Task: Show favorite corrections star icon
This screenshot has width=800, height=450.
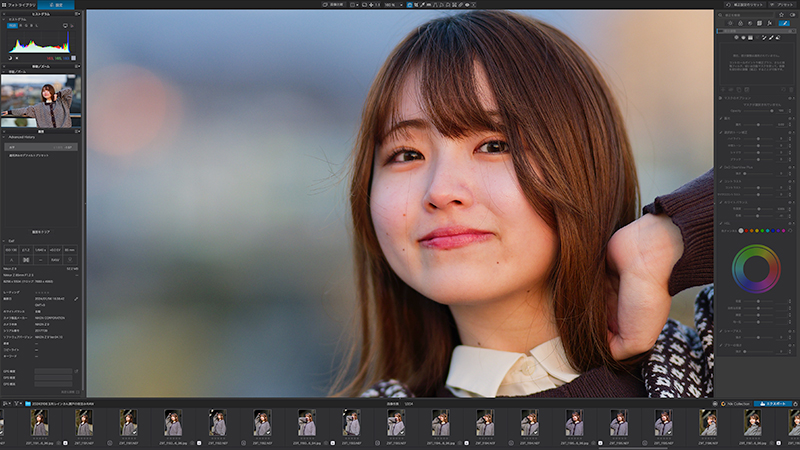Action: (781, 15)
